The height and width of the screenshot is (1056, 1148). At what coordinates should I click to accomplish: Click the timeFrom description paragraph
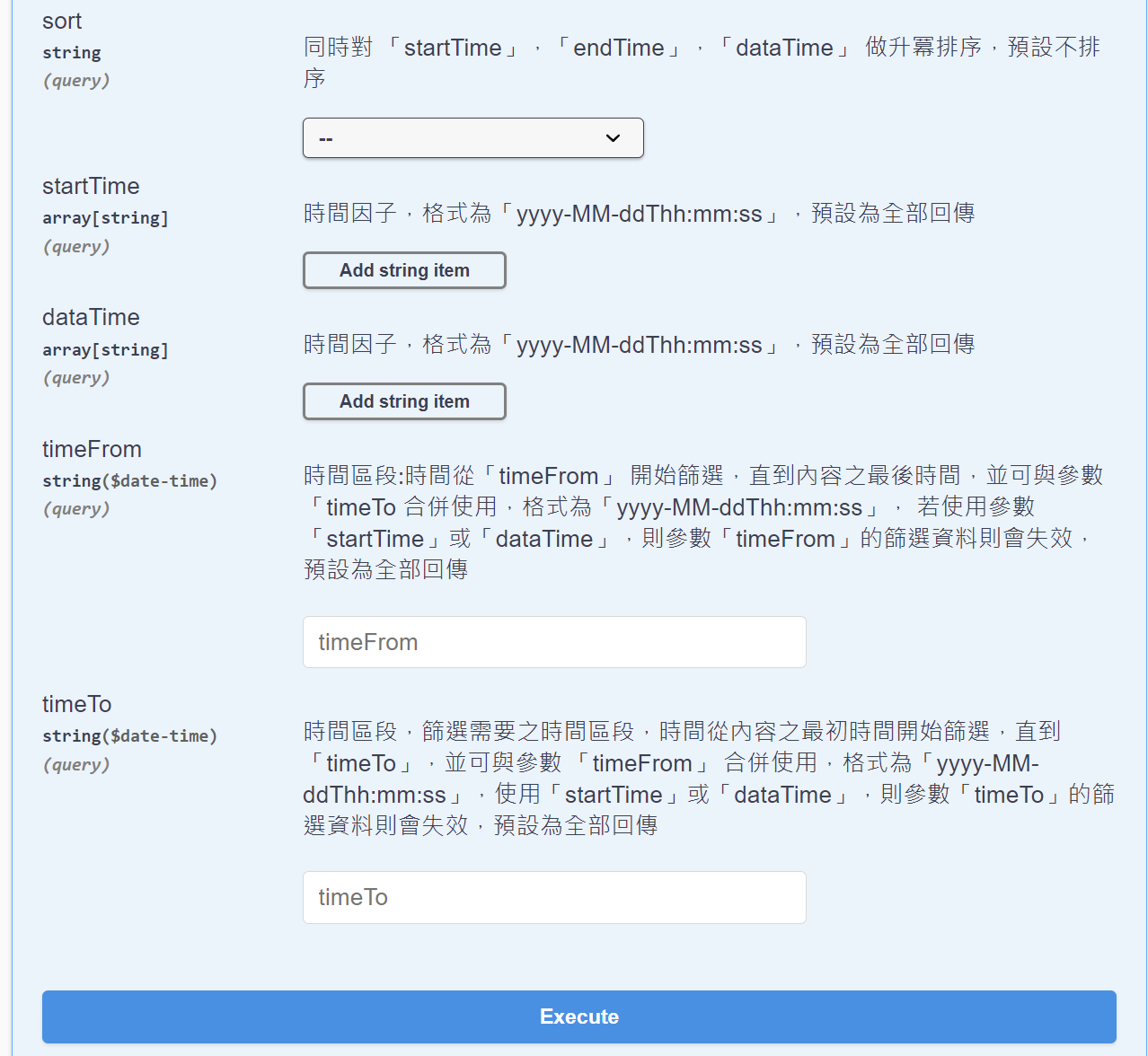coord(701,522)
